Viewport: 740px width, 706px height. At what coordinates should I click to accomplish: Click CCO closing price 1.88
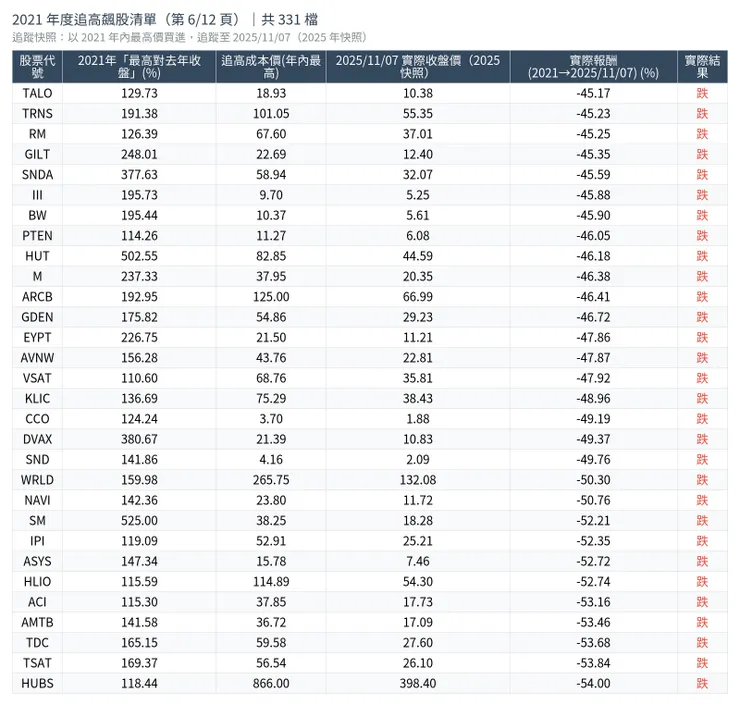418,419
